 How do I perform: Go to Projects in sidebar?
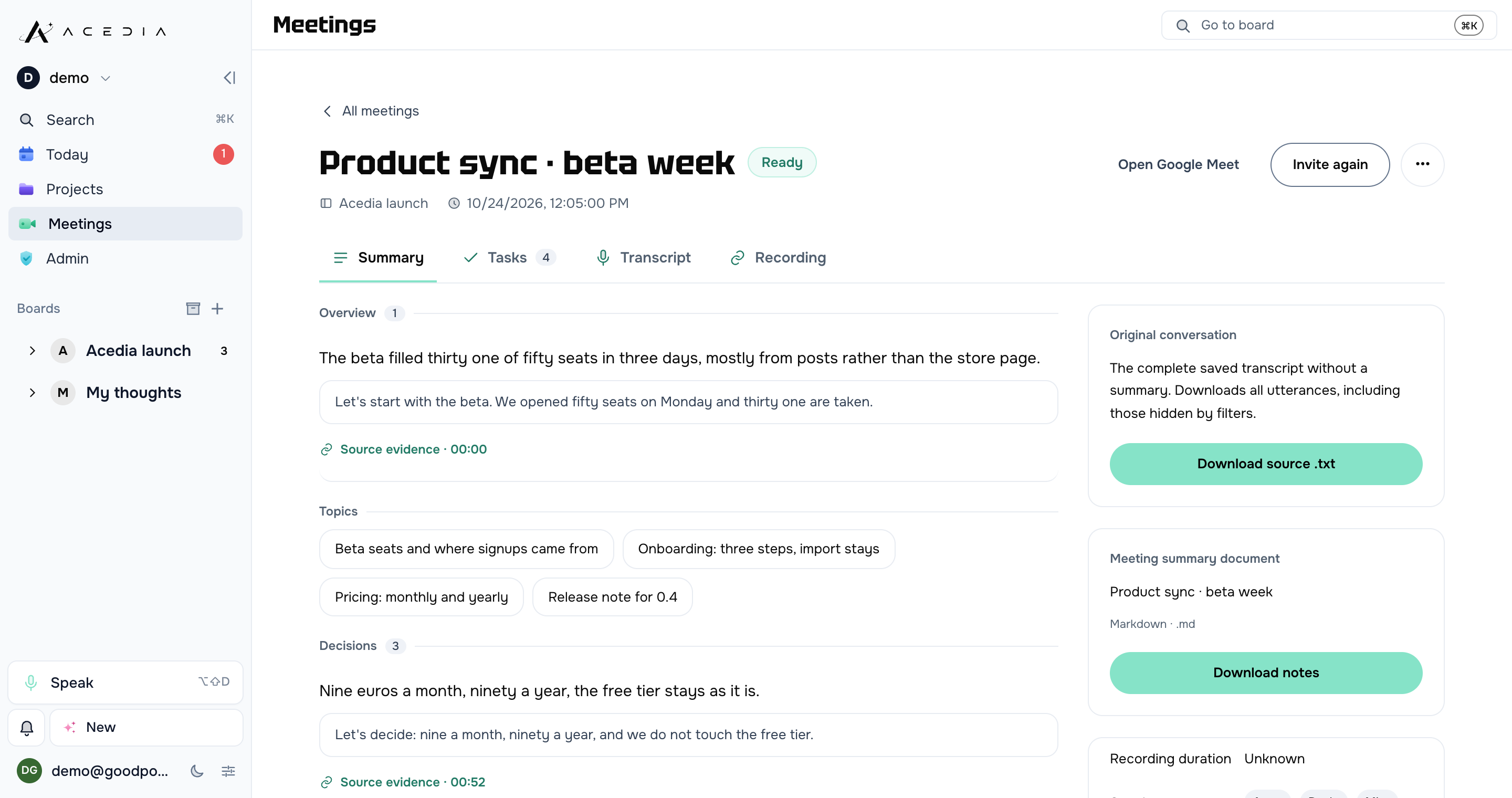[x=125, y=189]
